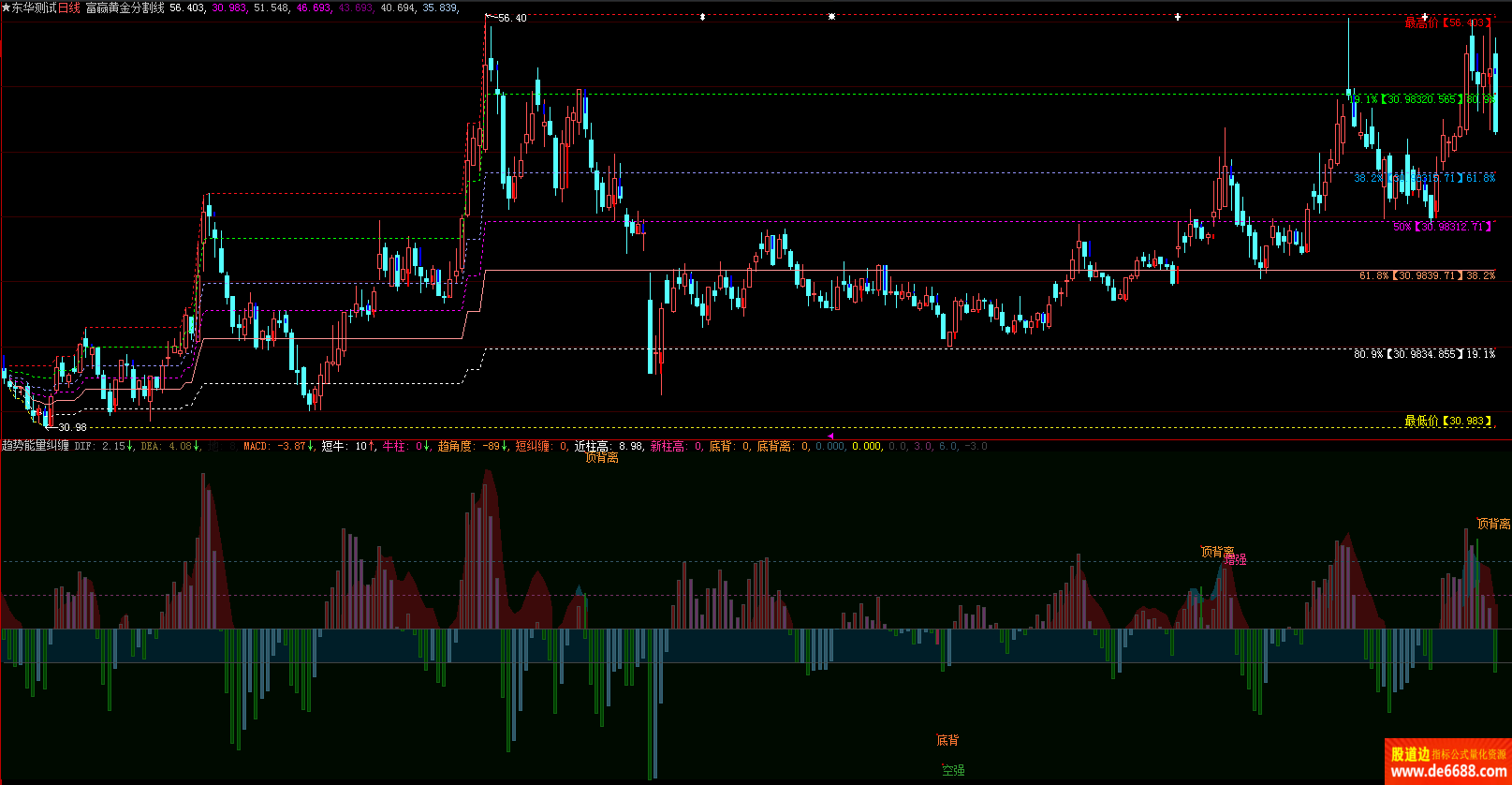Click the www.de6688.com watermark link
Viewport: 1512px width, 785px height.
(1448, 772)
